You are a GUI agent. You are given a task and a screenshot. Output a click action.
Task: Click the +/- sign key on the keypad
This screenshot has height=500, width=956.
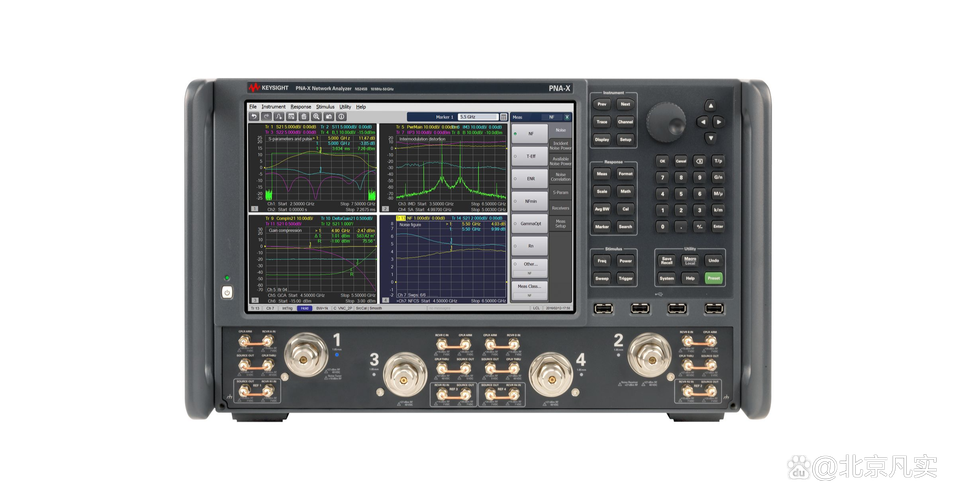699,226
